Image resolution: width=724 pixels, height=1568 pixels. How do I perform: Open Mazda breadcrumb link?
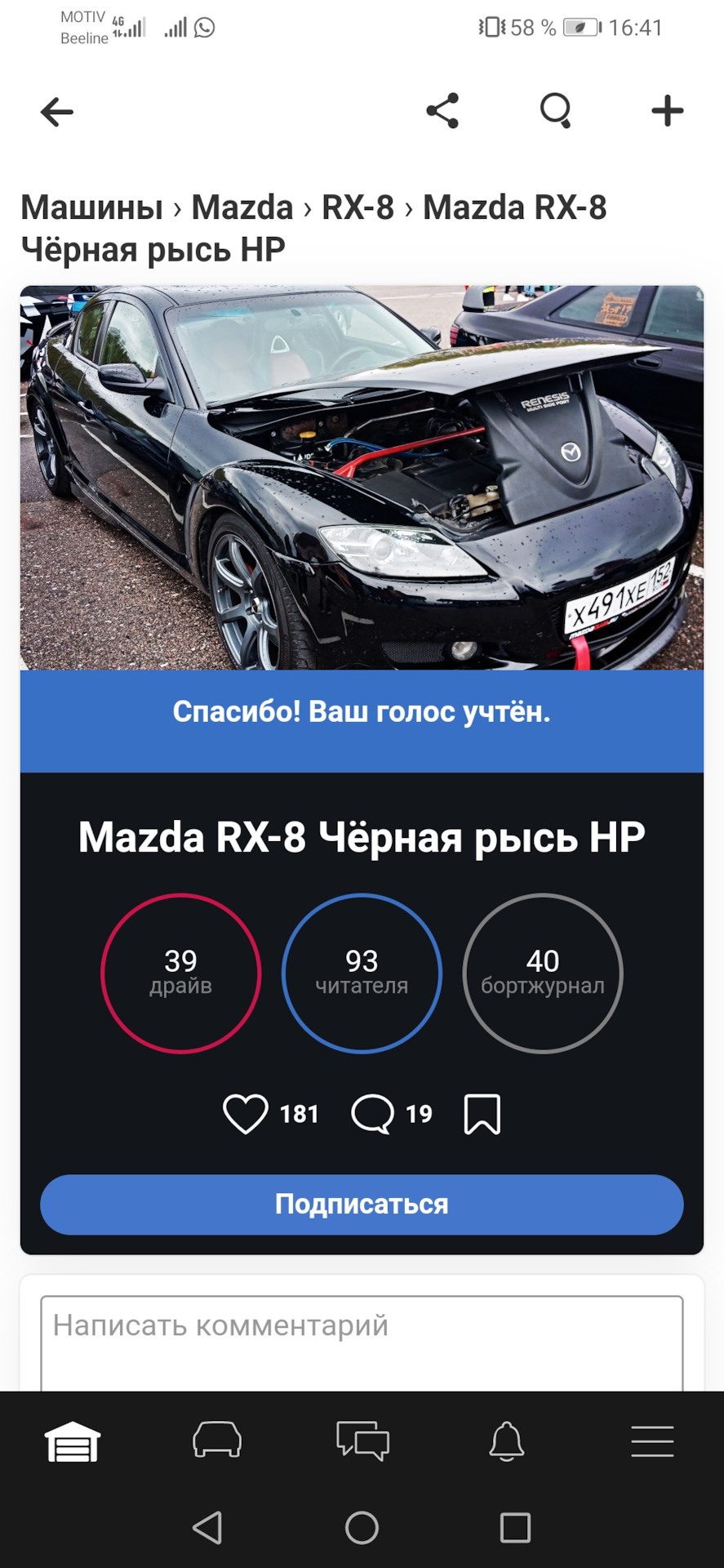coord(242,207)
